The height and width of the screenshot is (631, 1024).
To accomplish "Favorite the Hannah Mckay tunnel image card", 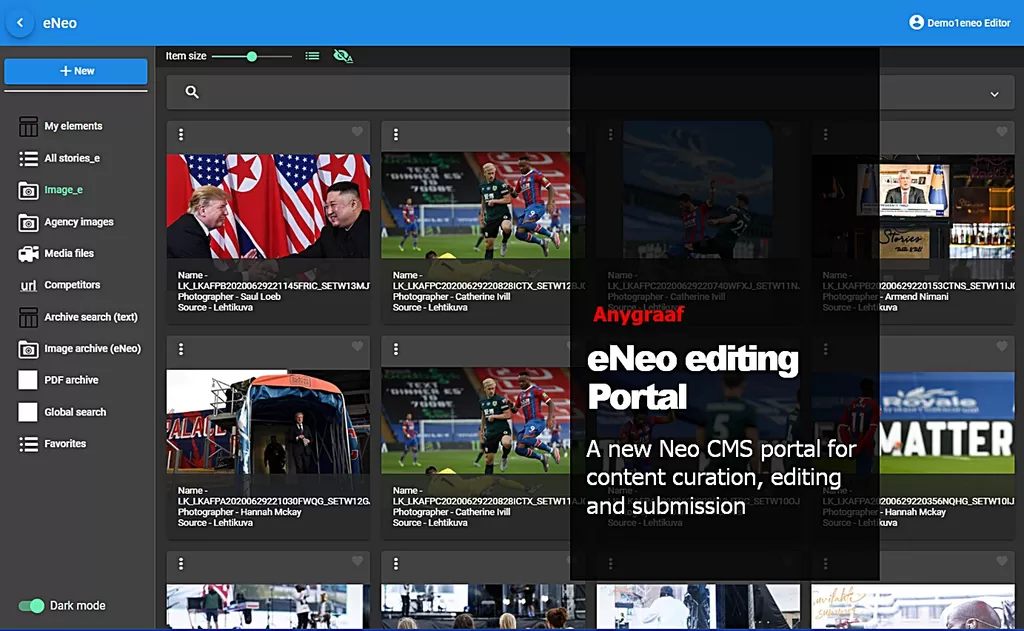I will pyautogui.click(x=357, y=347).
